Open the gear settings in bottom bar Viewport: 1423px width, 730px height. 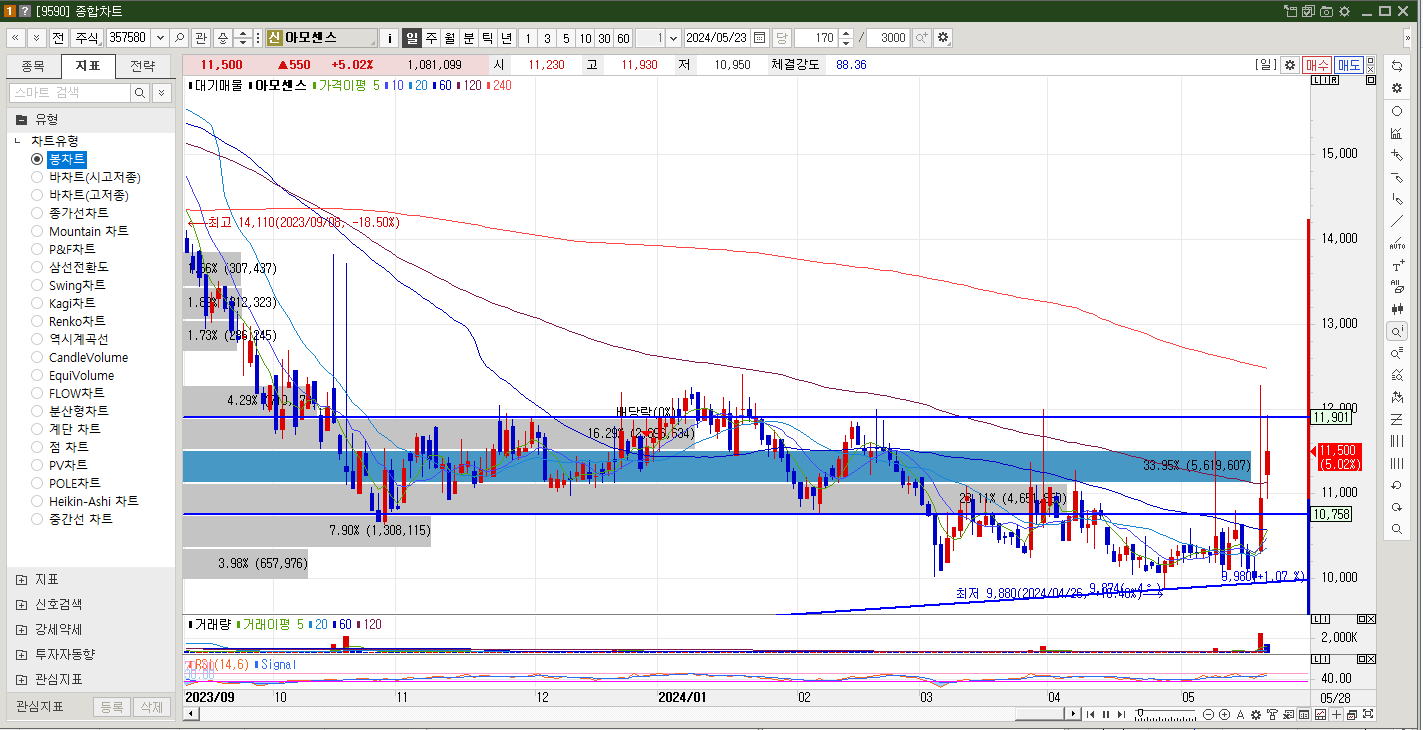1256,714
